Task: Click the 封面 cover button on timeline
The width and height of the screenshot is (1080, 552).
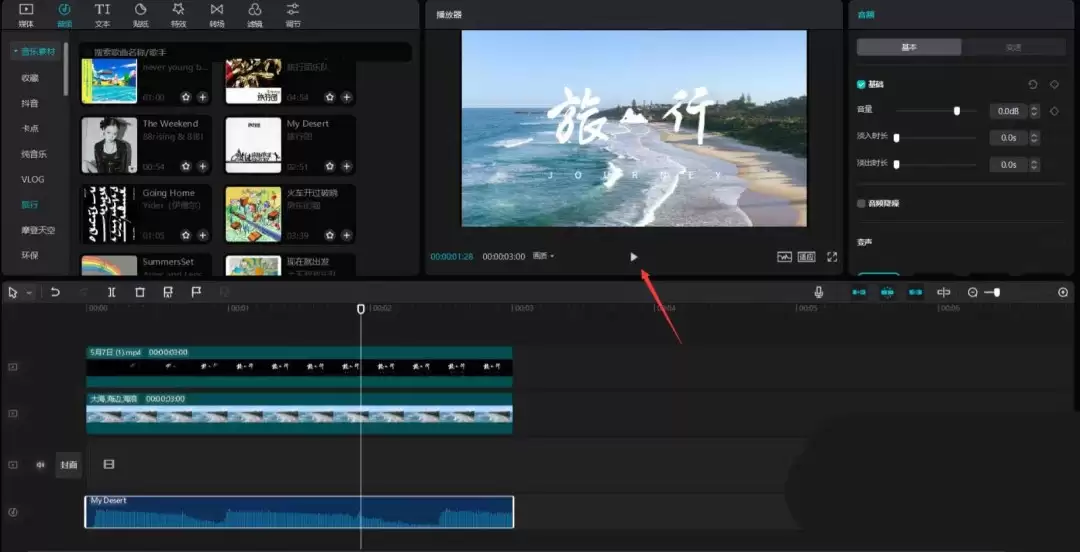Action: (68, 465)
